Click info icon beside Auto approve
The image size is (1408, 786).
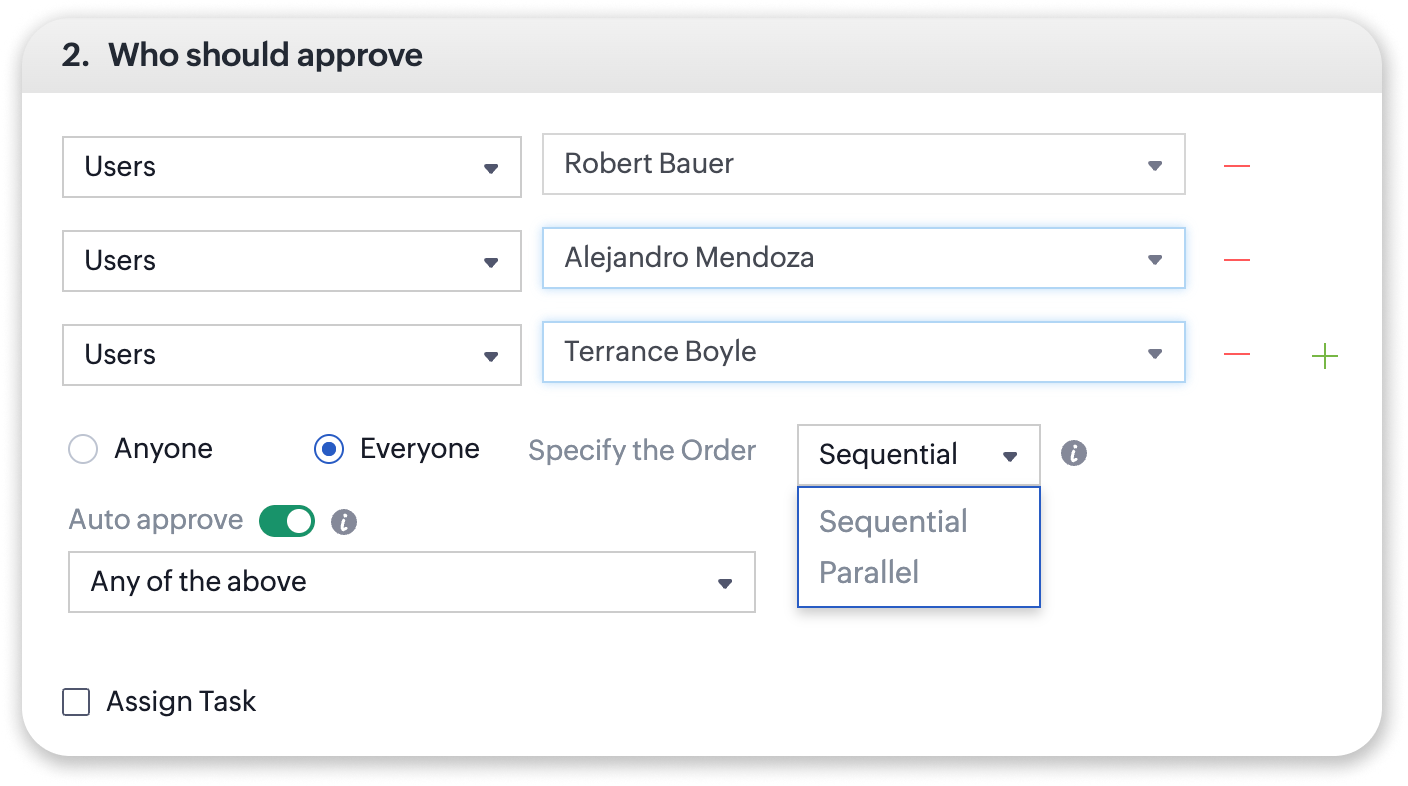[344, 522]
